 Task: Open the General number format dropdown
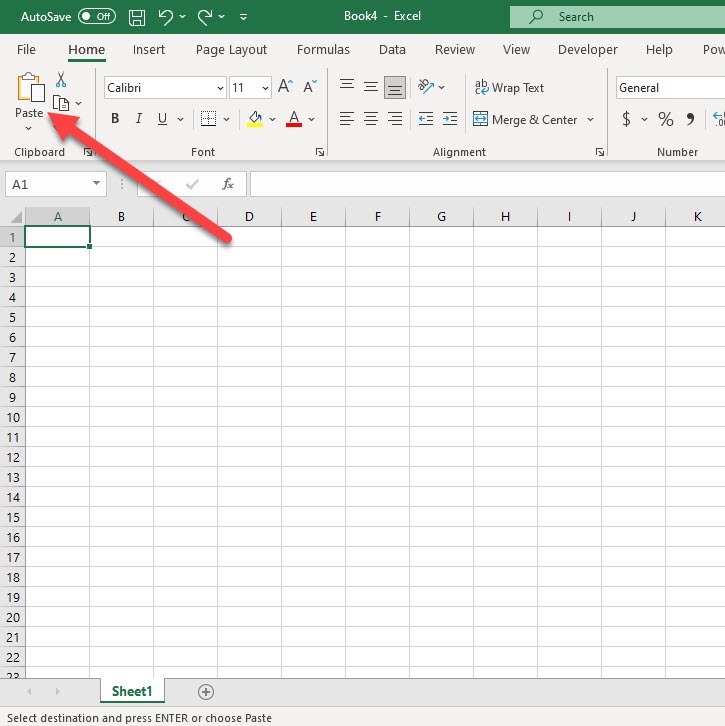click(x=670, y=88)
